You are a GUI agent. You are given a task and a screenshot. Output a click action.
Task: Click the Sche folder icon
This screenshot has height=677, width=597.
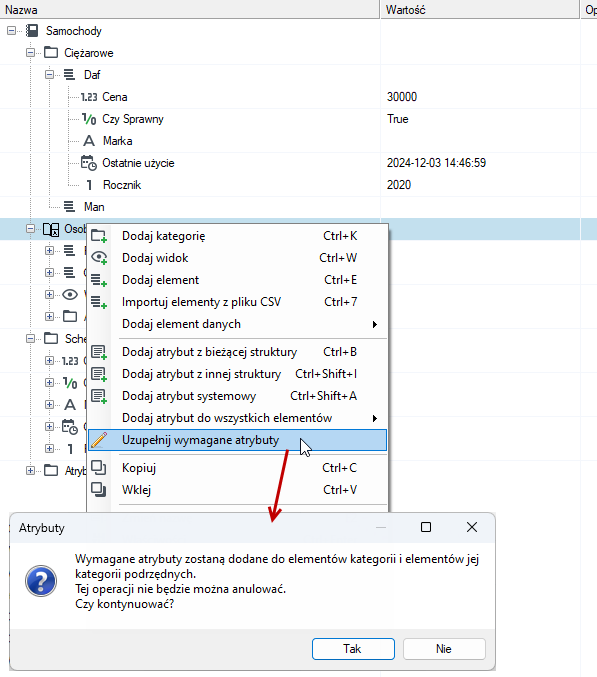[51, 338]
